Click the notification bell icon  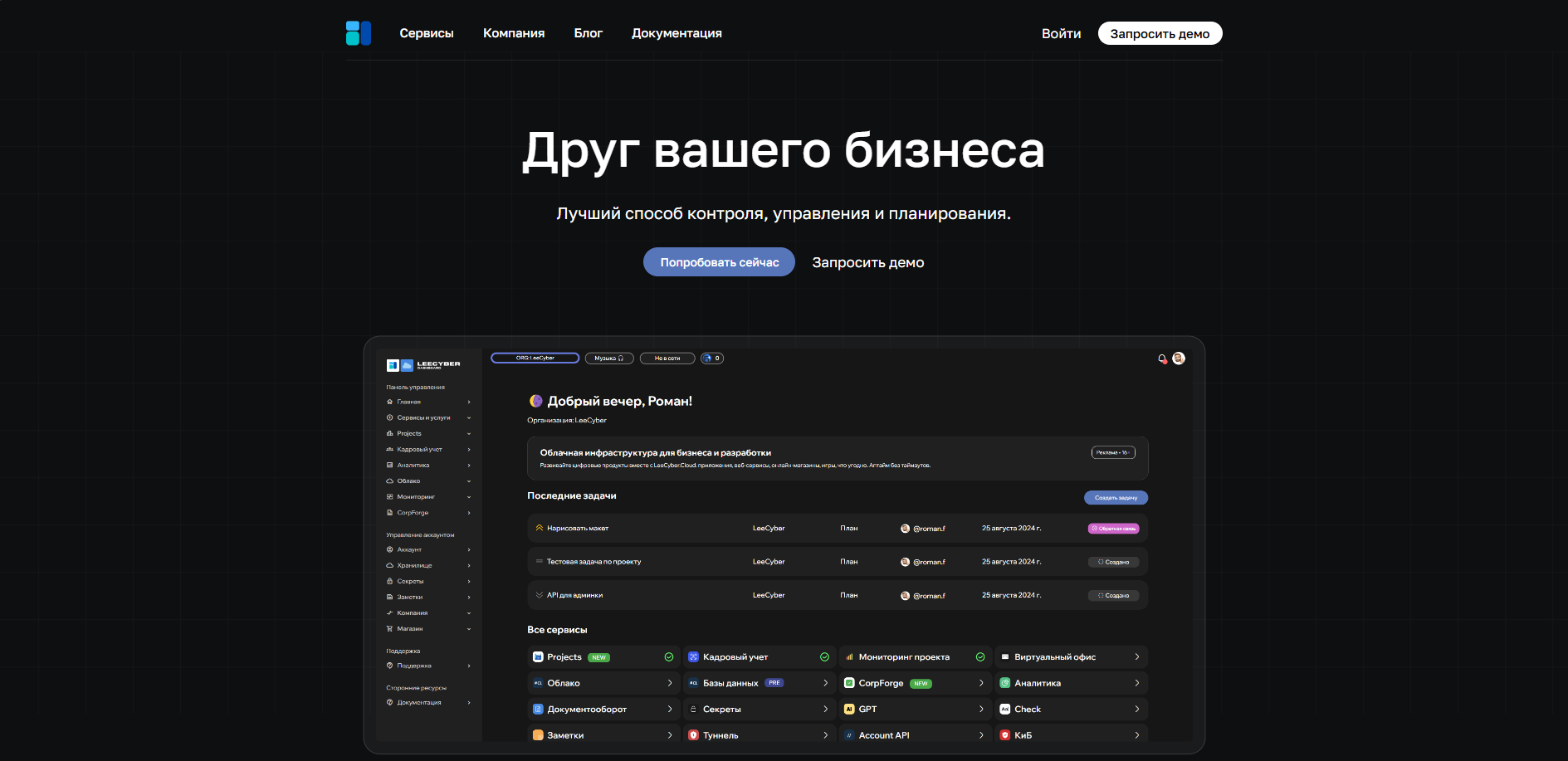click(x=1162, y=359)
